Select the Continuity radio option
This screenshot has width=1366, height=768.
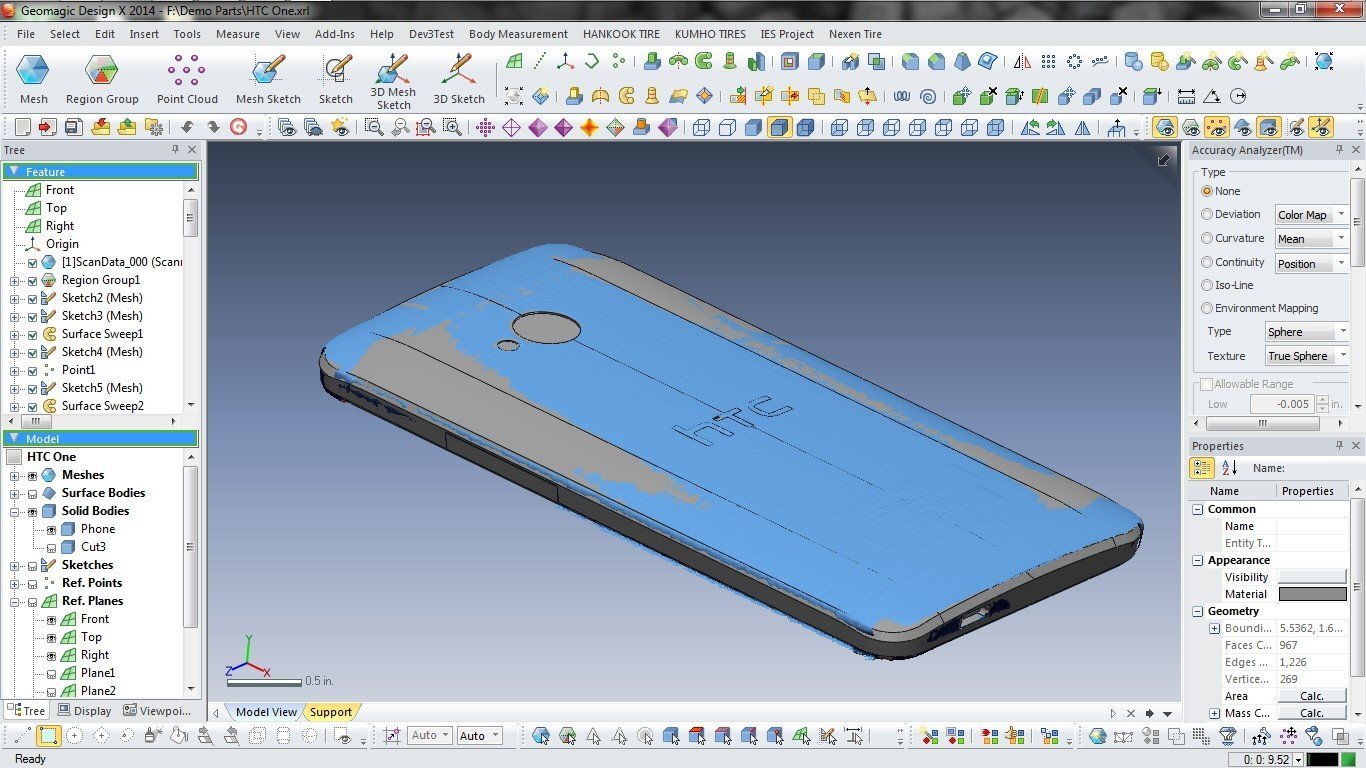[1207, 262]
